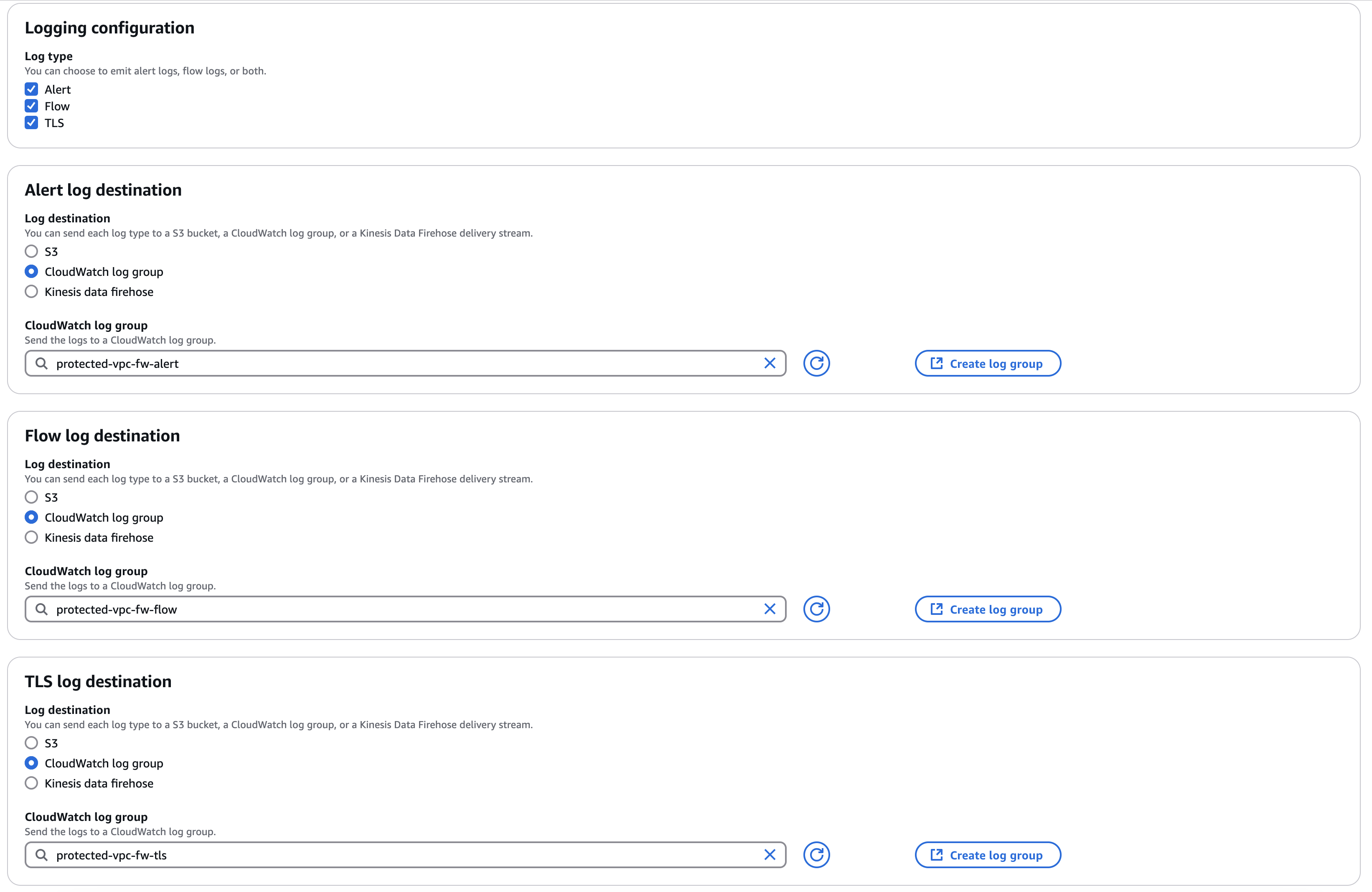
Task: Clear the protected-vpc-fw-alert log group field
Action: 770,363
